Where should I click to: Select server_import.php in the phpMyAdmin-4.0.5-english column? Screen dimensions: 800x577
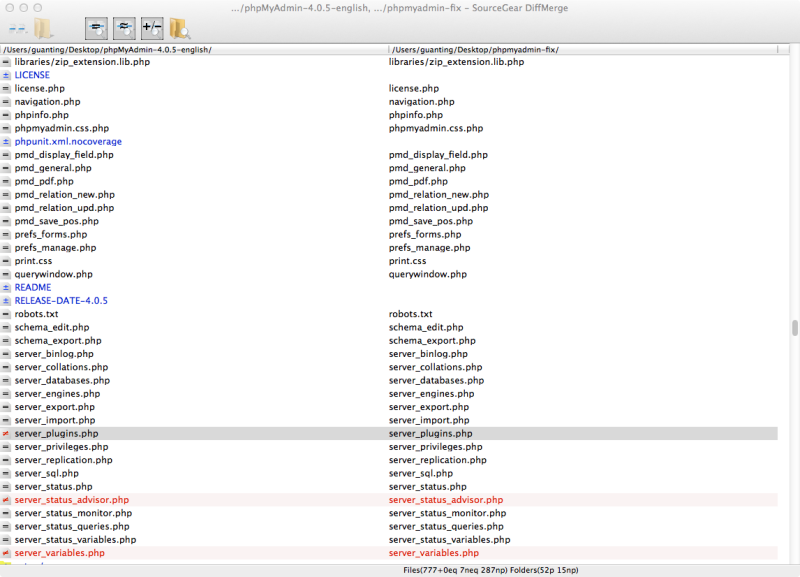55,420
